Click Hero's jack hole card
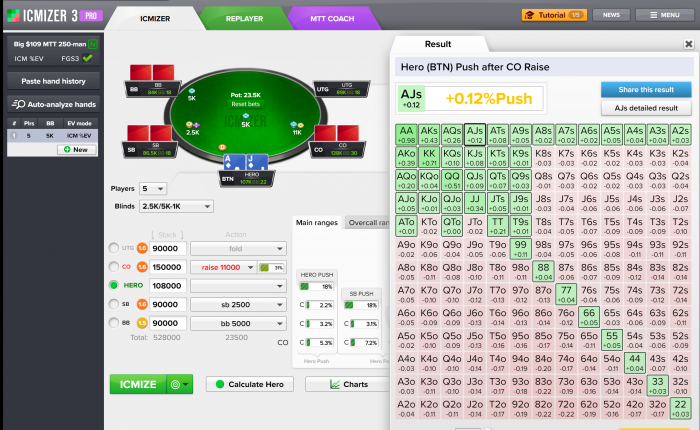The height and width of the screenshot is (430, 700). click(x=257, y=163)
